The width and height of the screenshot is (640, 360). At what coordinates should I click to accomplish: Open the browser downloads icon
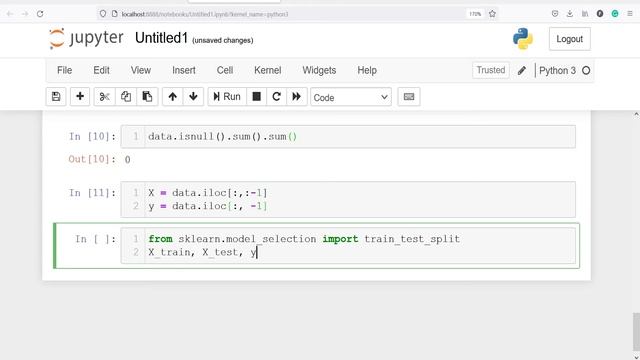(570, 14)
